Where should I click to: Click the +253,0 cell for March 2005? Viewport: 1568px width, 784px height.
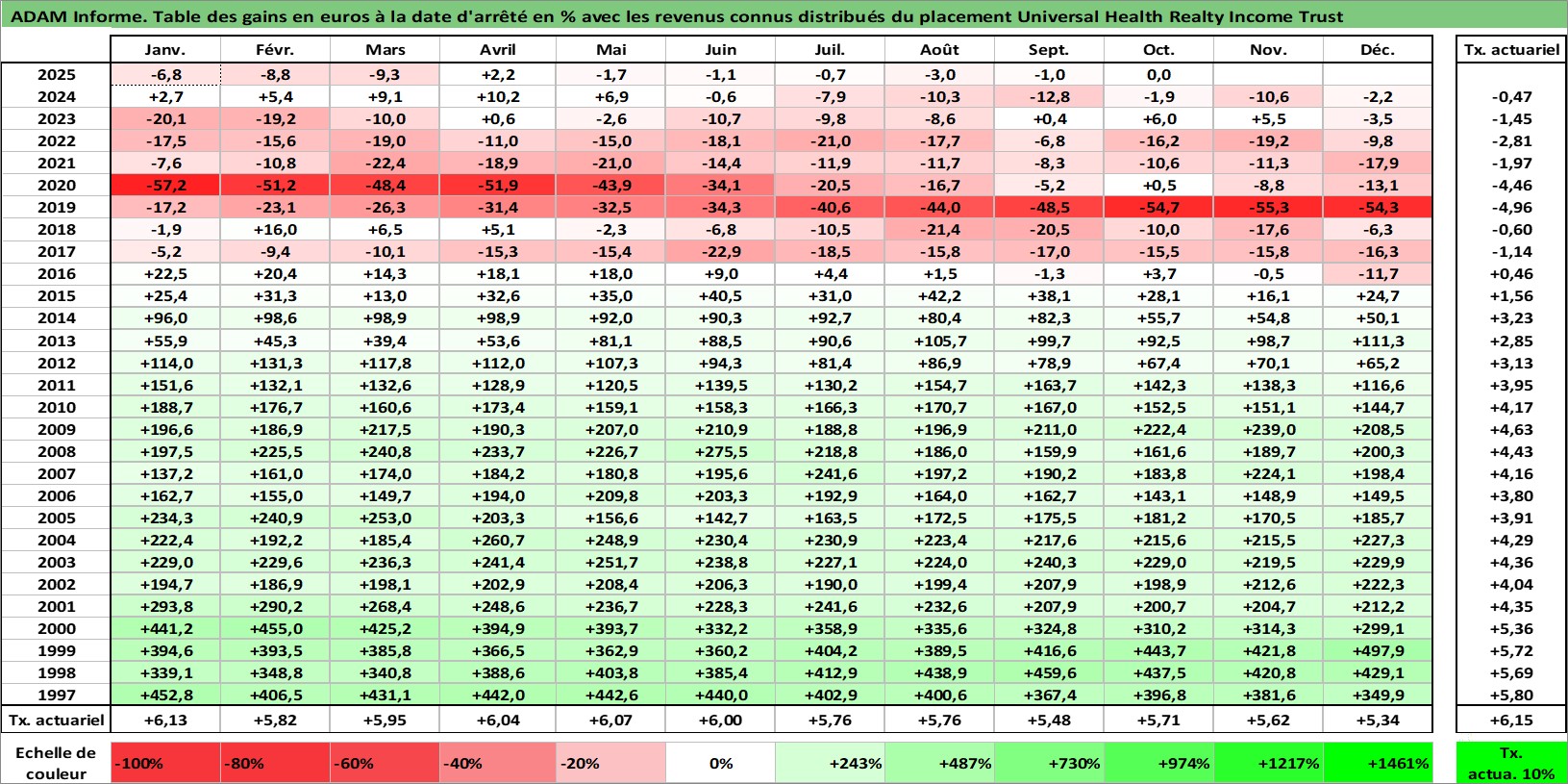click(386, 518)
